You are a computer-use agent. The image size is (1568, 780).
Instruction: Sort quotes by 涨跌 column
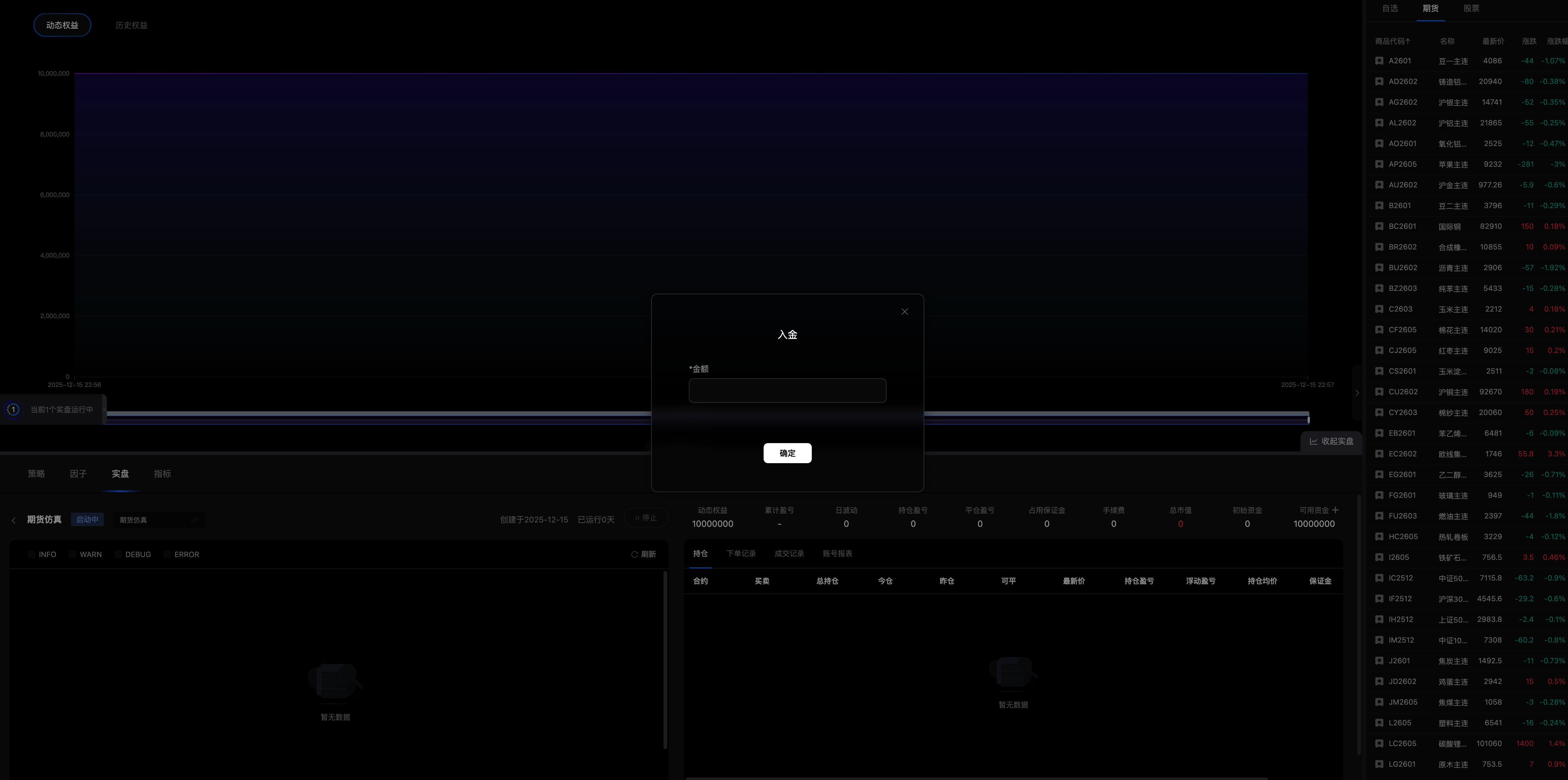pyautogui.click(x=1529, y=41)
